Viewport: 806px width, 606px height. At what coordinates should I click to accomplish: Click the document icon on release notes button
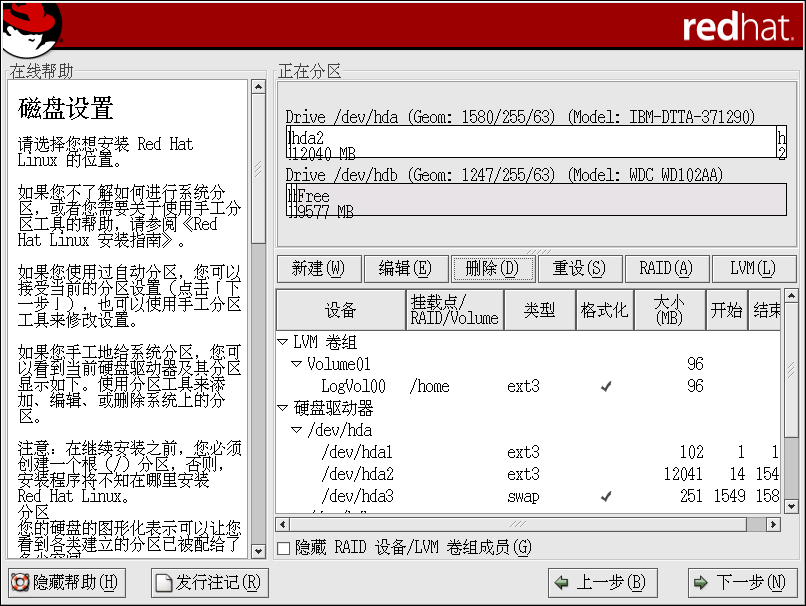click(164, 583)
